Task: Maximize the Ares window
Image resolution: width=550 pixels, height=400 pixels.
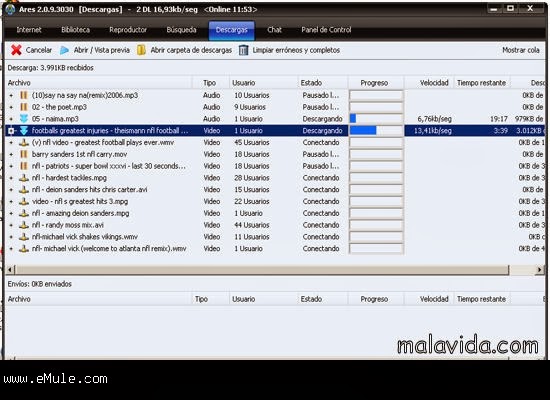Action: 510,8
